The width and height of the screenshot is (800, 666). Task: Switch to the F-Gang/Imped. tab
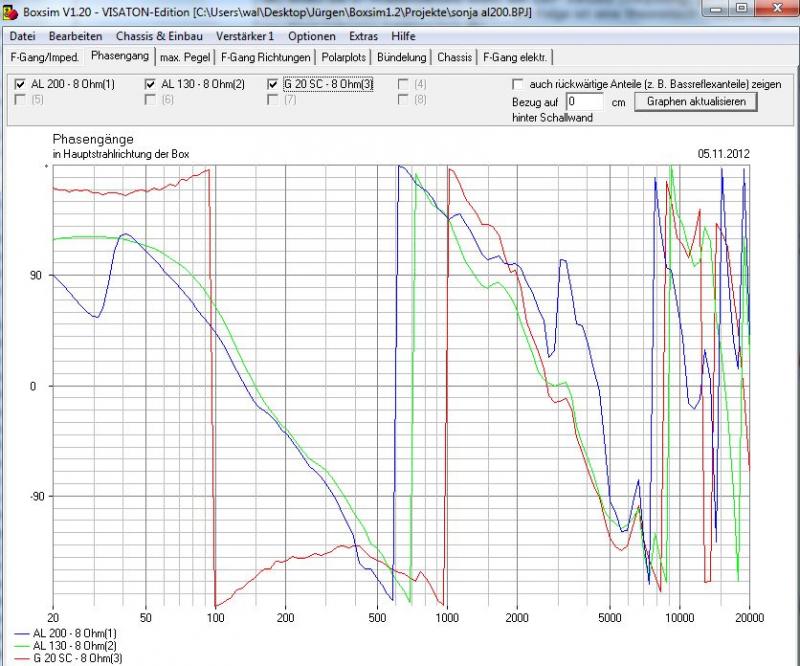click(x=44, y=57)
